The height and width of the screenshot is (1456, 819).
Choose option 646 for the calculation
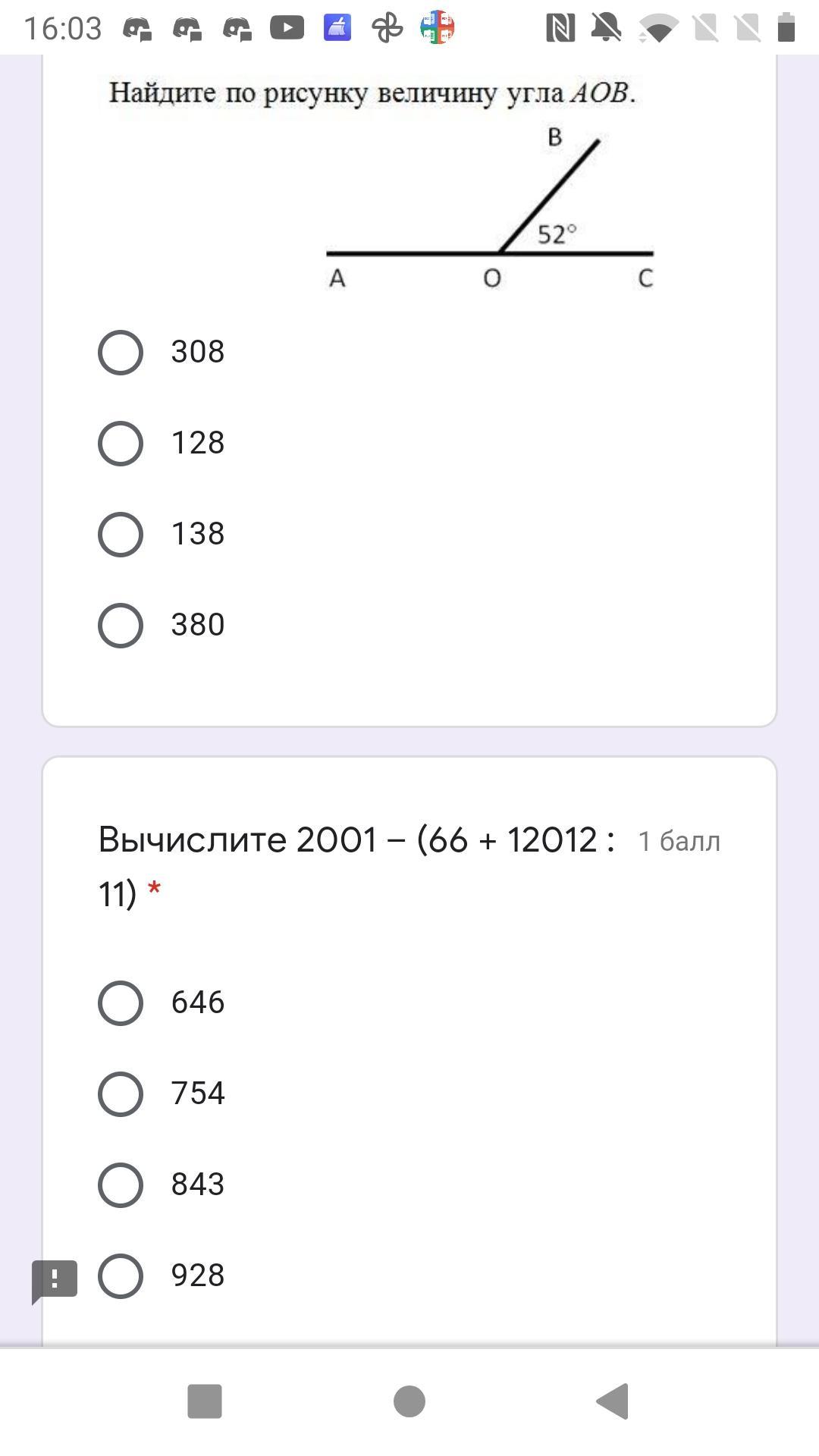(x=121, y=1003)
